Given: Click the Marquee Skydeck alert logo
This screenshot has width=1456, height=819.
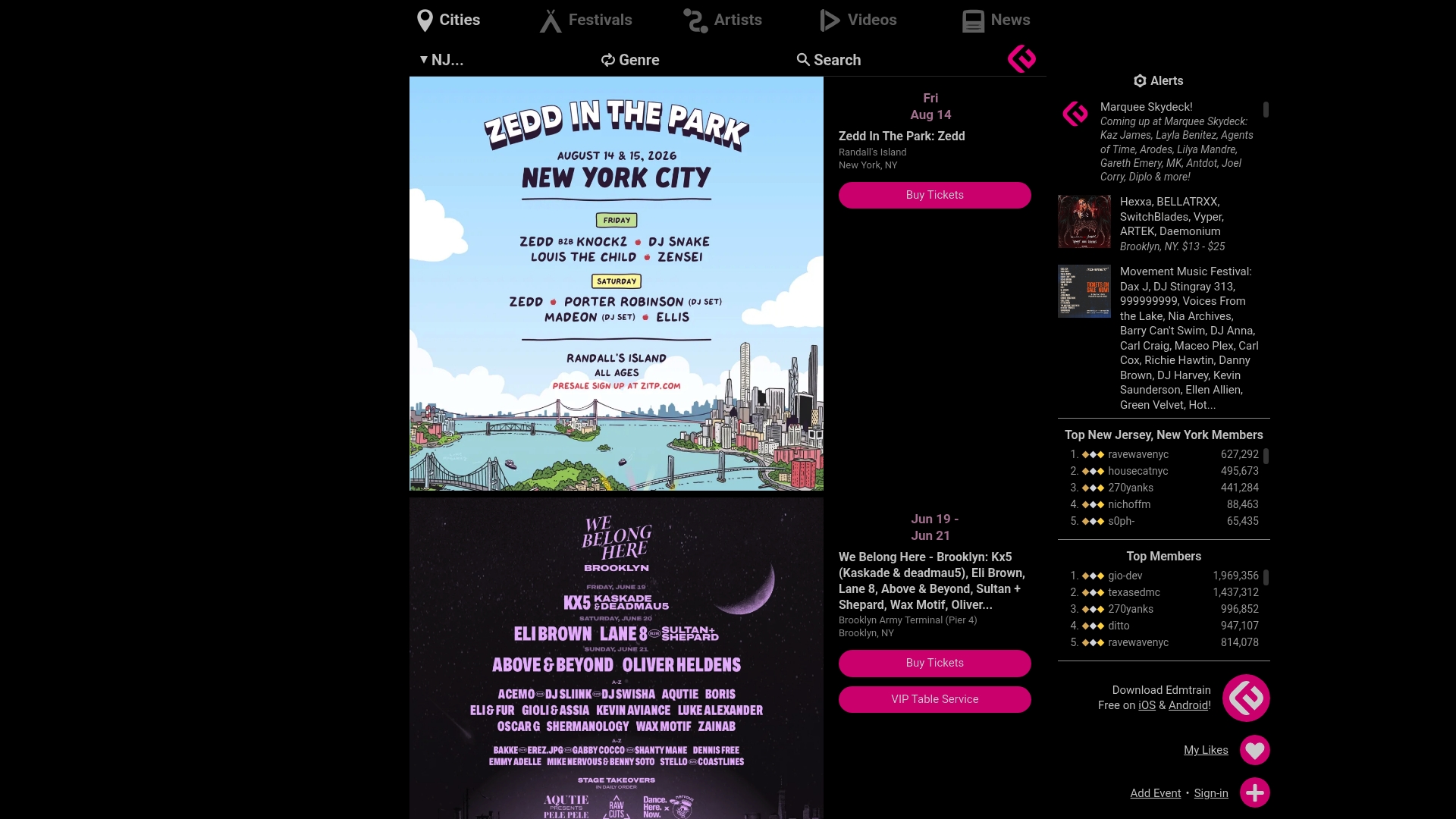Looking at the screenshot, I should 1075,115.
